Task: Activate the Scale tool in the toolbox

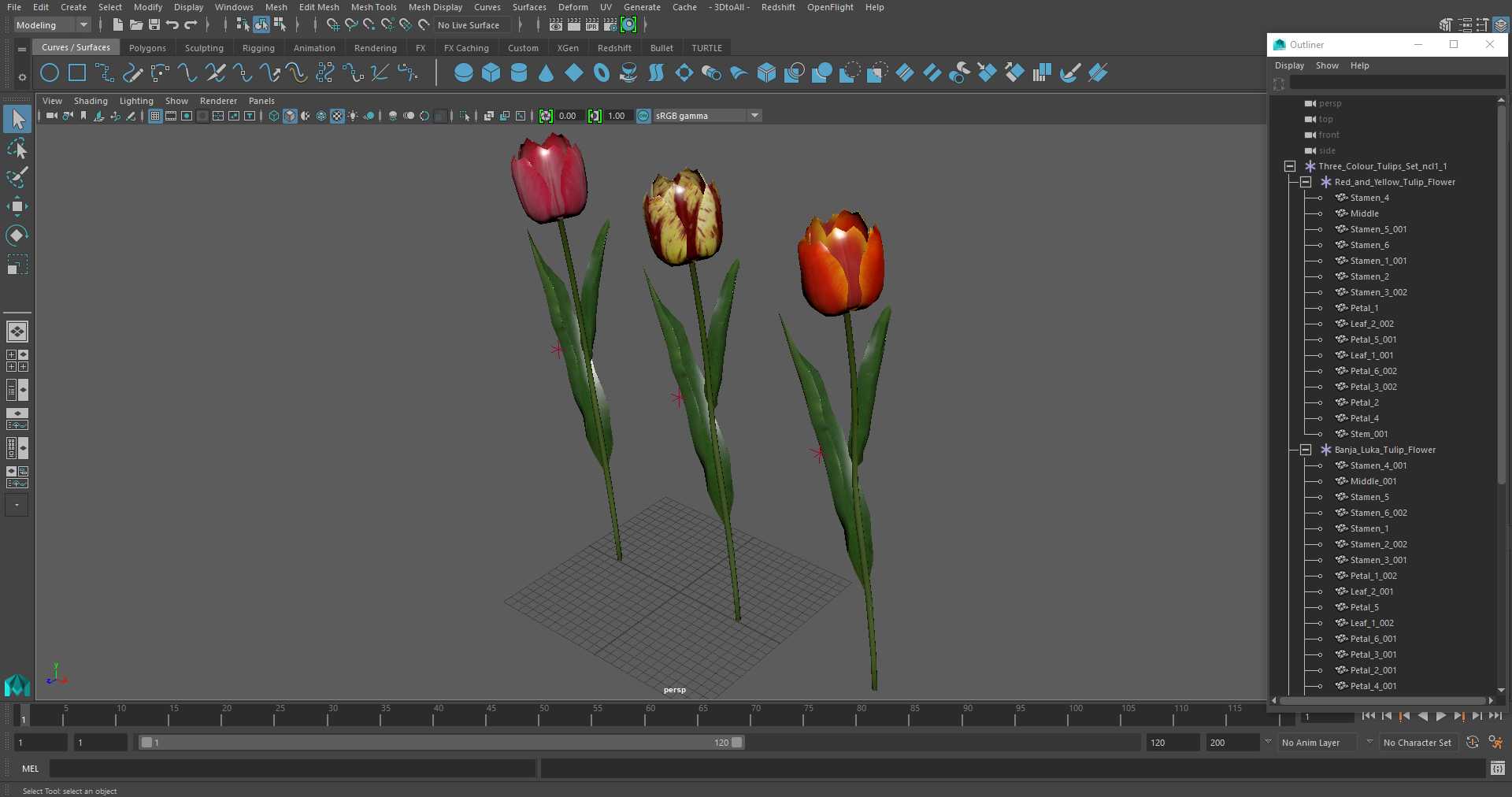Action: (17, 265)
